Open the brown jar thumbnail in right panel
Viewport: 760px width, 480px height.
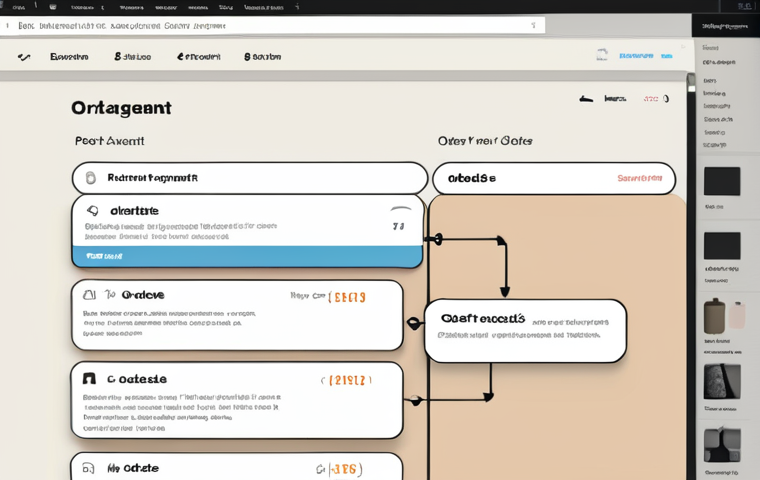(714, 316)
